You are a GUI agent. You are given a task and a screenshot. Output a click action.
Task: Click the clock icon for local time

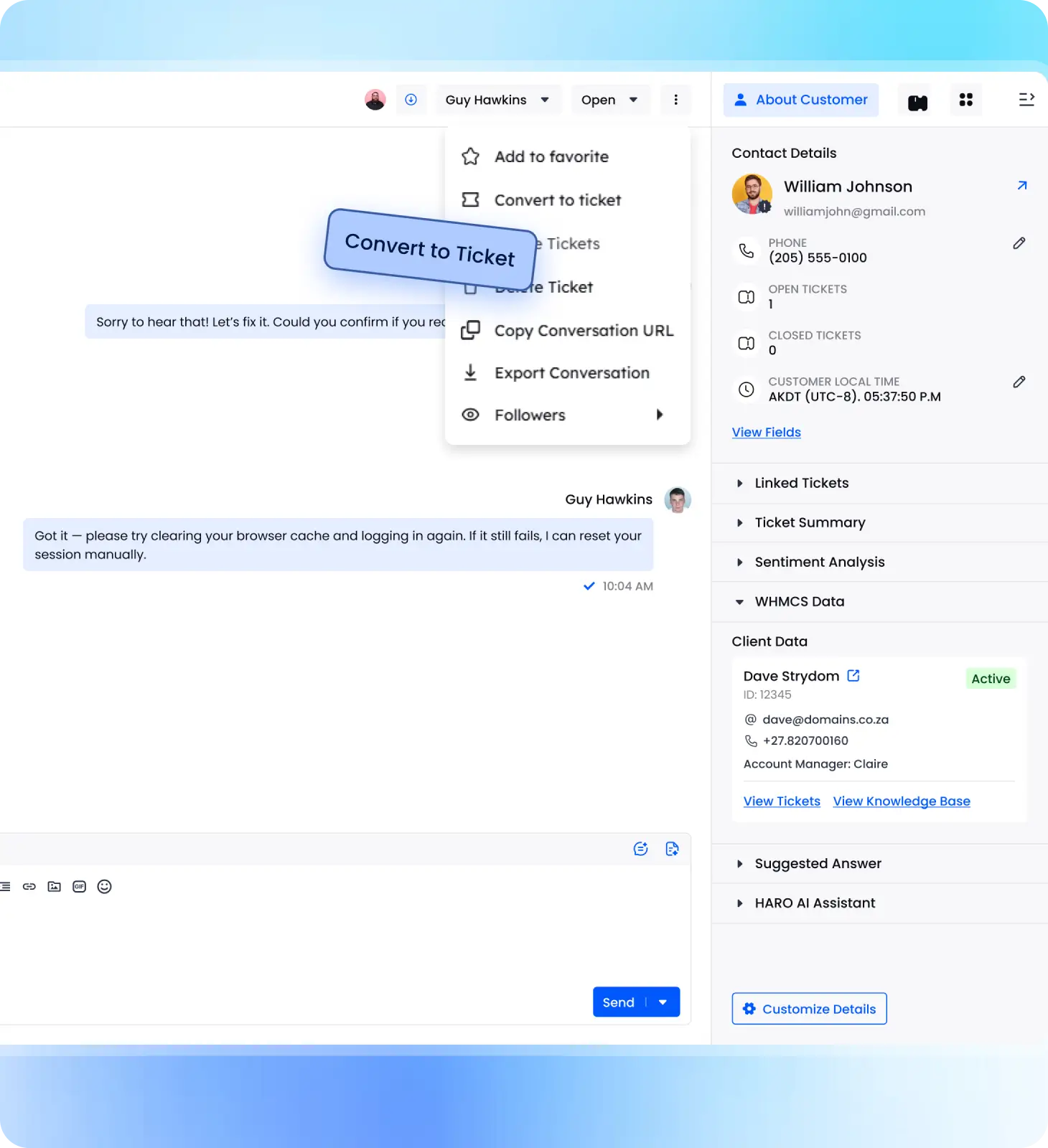click(x=747, y=390)
